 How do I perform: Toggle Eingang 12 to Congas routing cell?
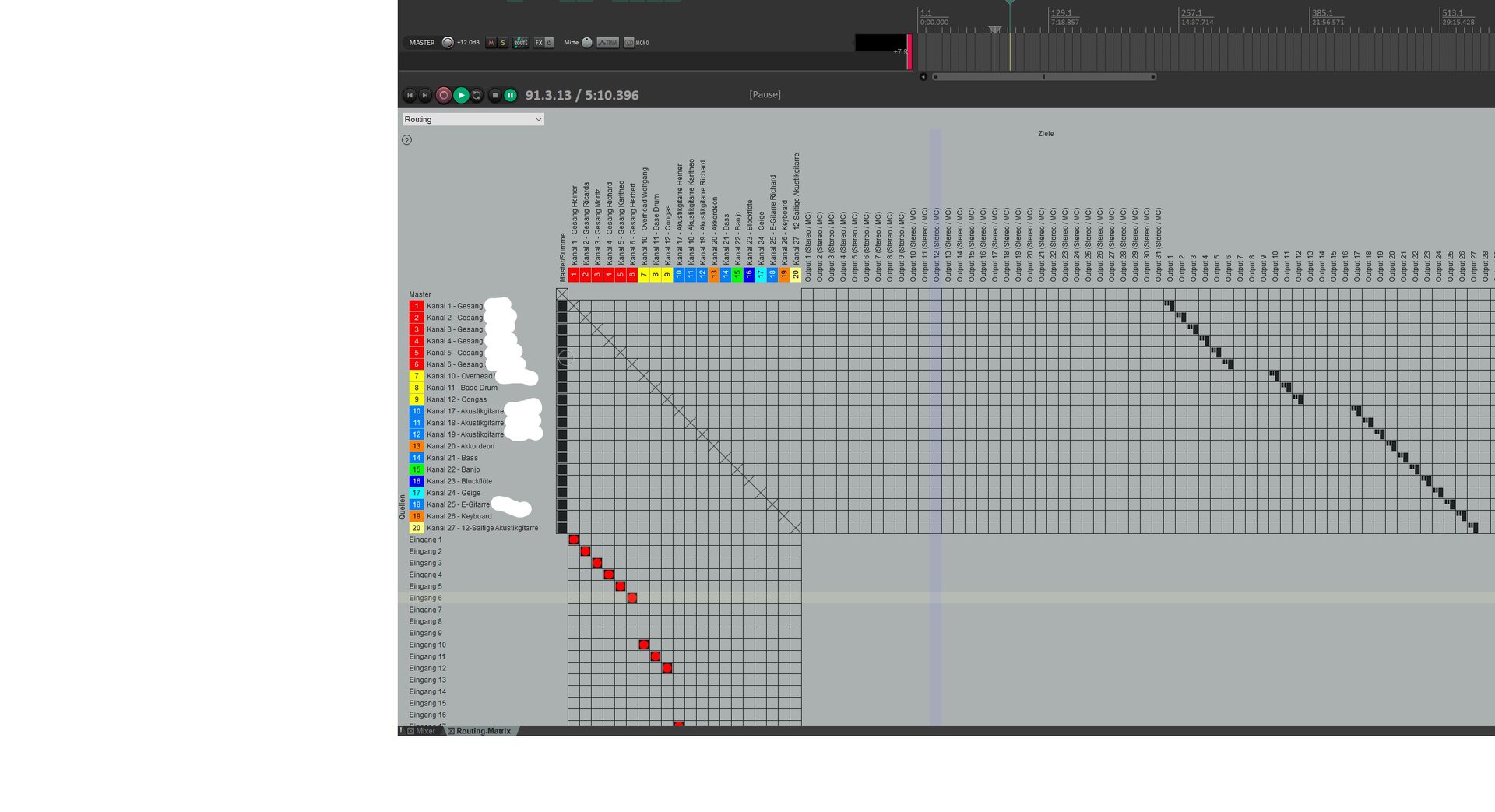[x=667, y=668]
